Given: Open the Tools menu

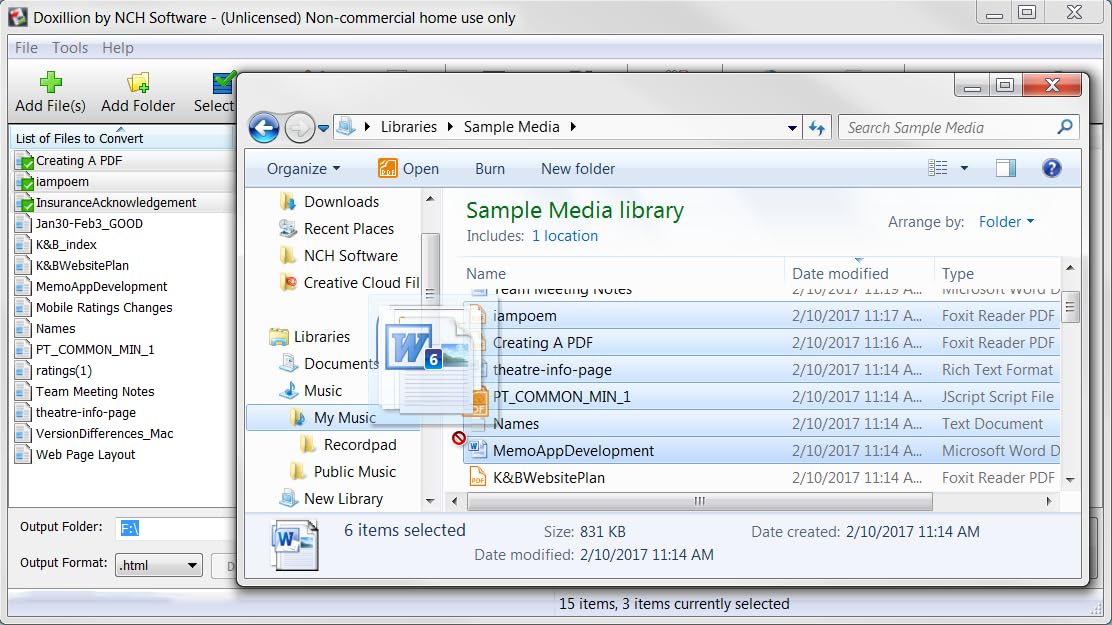Looking at the screenshot, I should click(70, 48).
